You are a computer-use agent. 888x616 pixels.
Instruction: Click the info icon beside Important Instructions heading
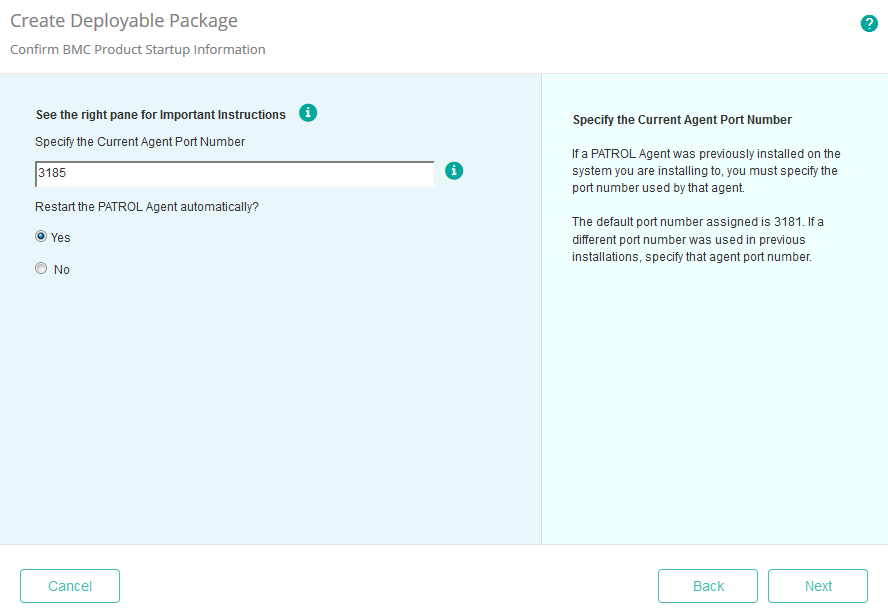click(x=308, y=113)
